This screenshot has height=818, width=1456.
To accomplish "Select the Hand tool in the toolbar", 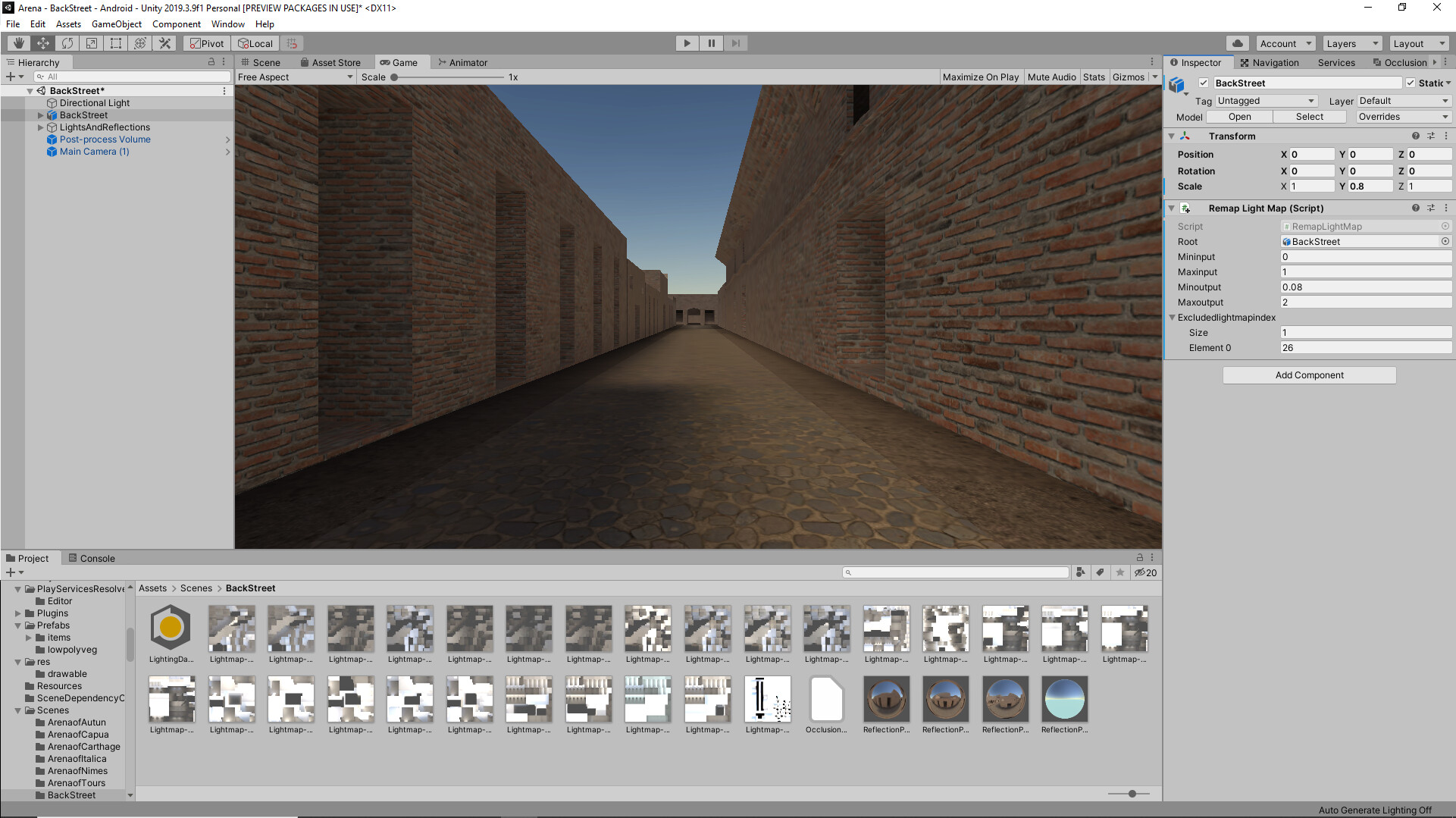I will click(17, 43).
